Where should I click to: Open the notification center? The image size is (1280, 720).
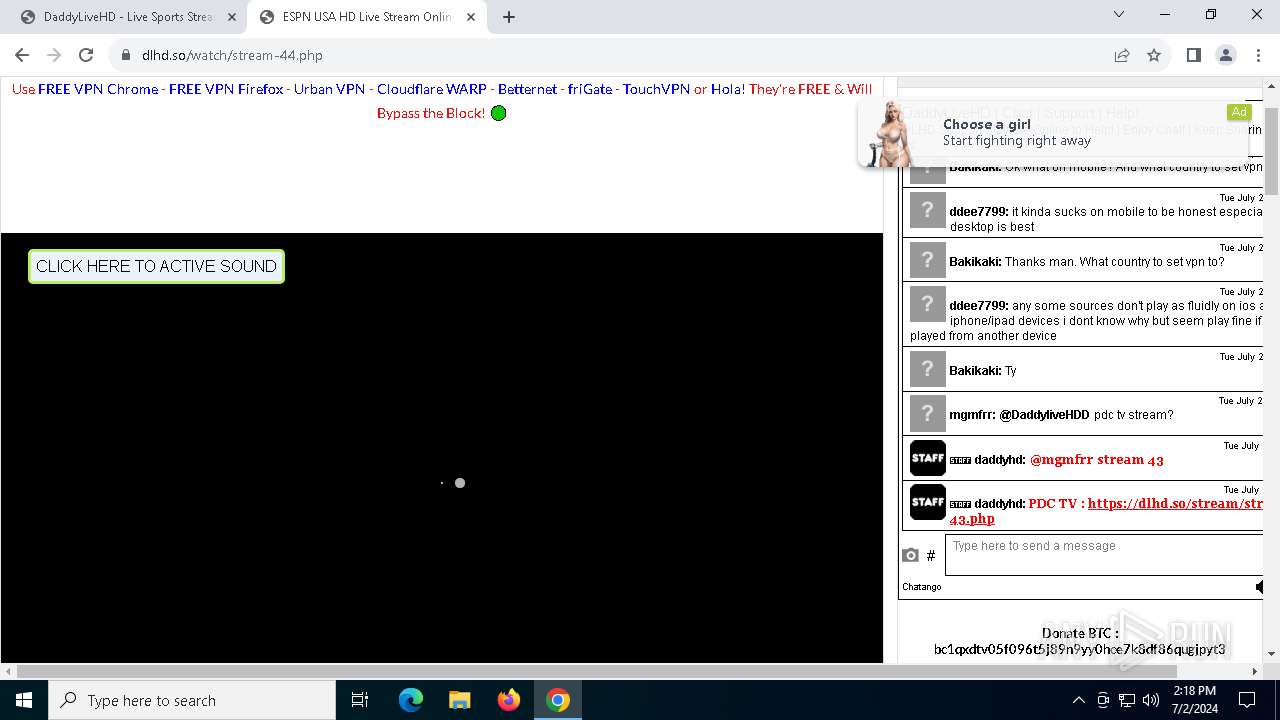(1247, 700)
